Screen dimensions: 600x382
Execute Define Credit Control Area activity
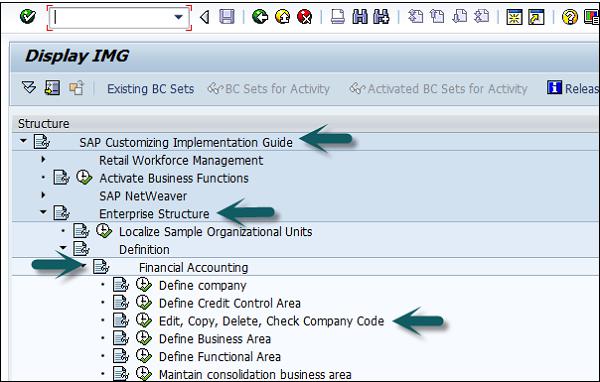pyautogui.click(x=143, y=302)
